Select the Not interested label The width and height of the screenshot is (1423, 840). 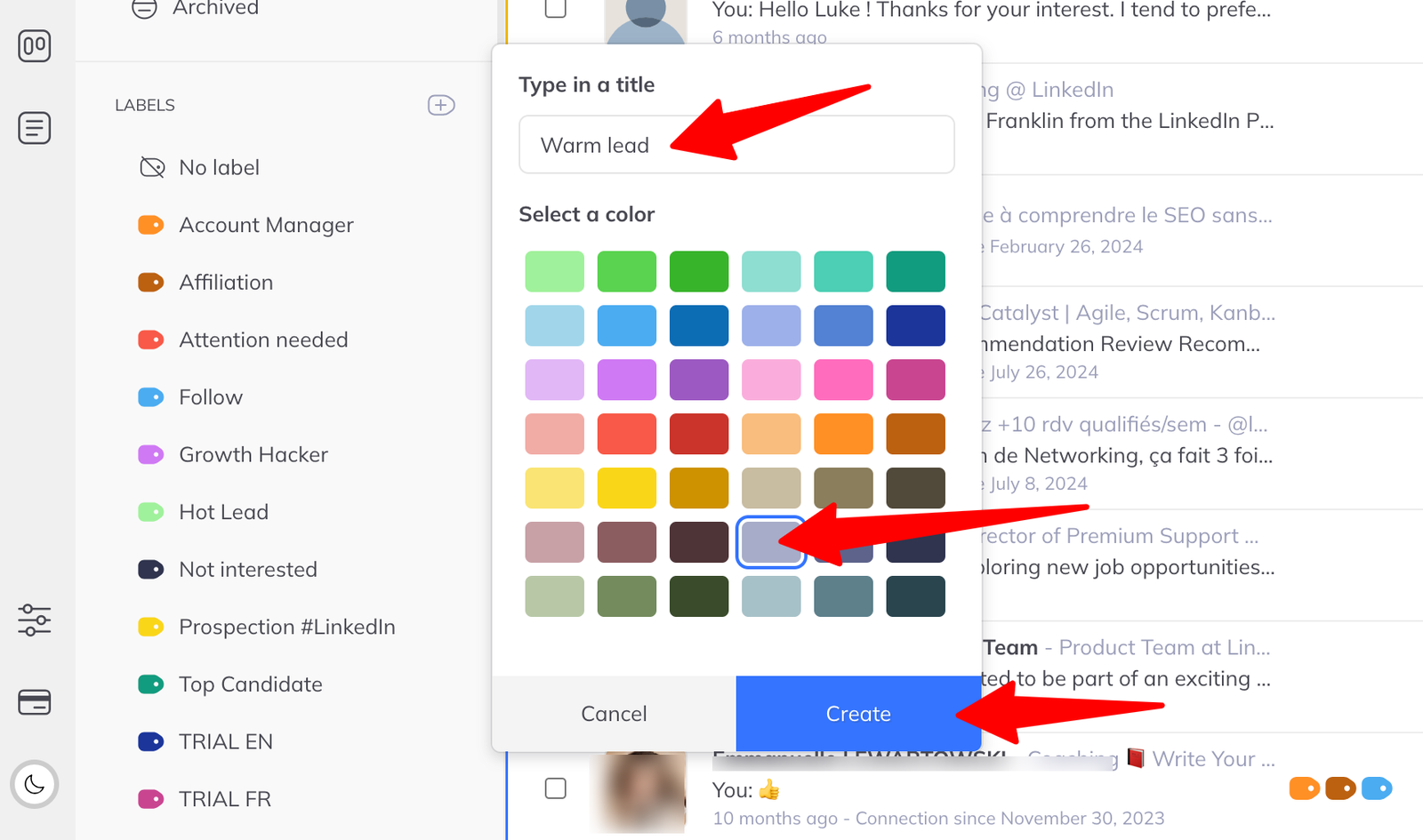click(228, 569)
